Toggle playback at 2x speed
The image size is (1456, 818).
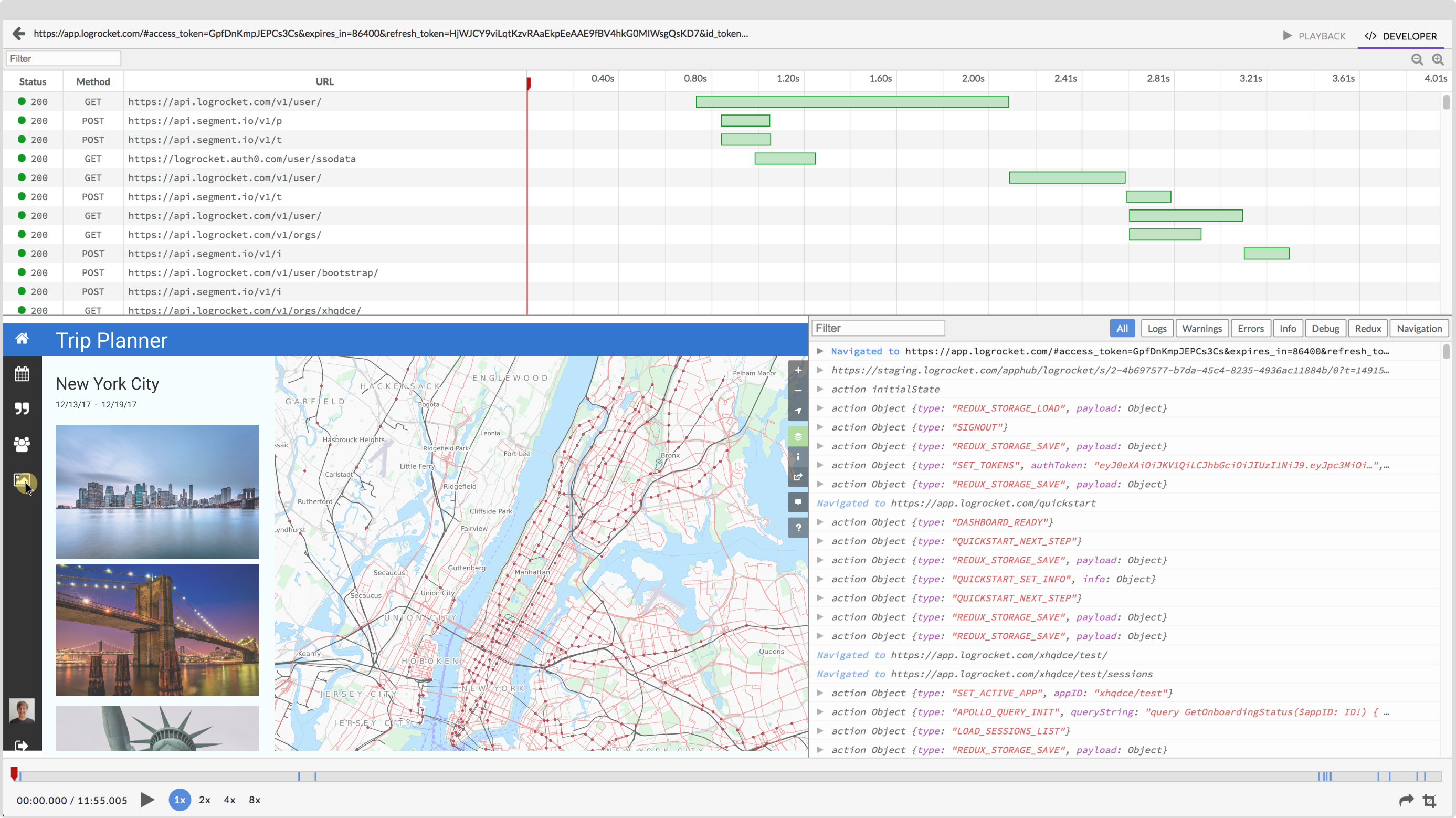pos(203,799)
